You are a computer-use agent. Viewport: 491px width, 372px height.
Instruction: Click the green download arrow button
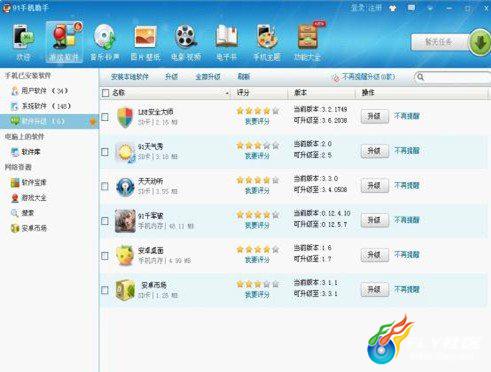click(x=480, y=42)
